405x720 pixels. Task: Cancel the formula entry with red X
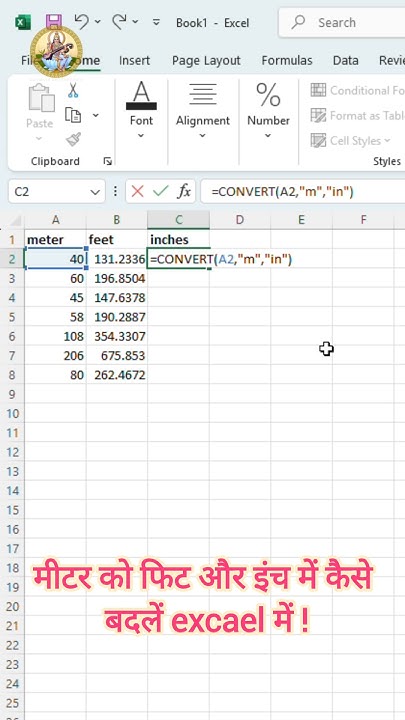click(137, 191)
